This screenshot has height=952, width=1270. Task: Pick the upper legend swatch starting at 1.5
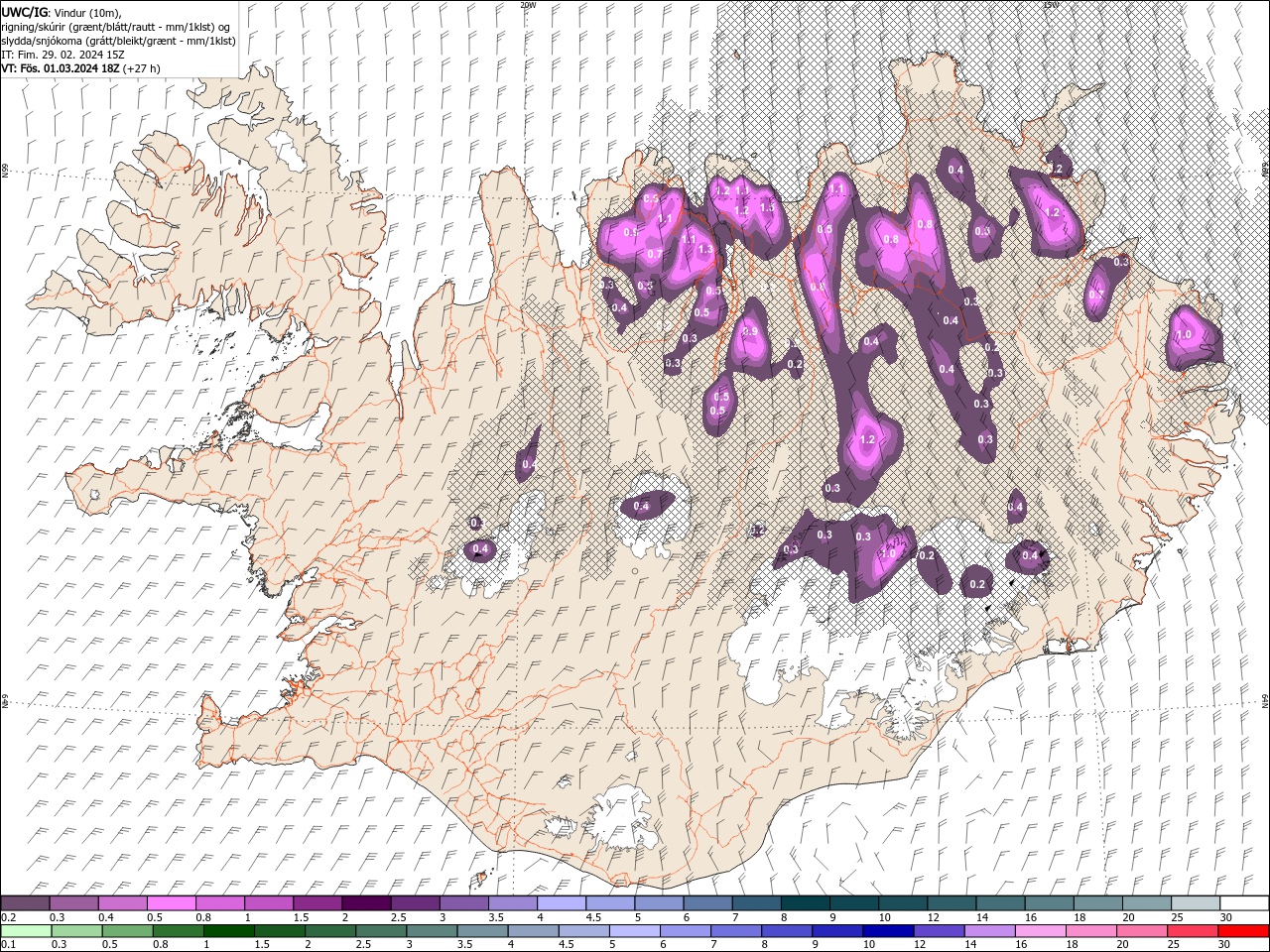(317, 903)
